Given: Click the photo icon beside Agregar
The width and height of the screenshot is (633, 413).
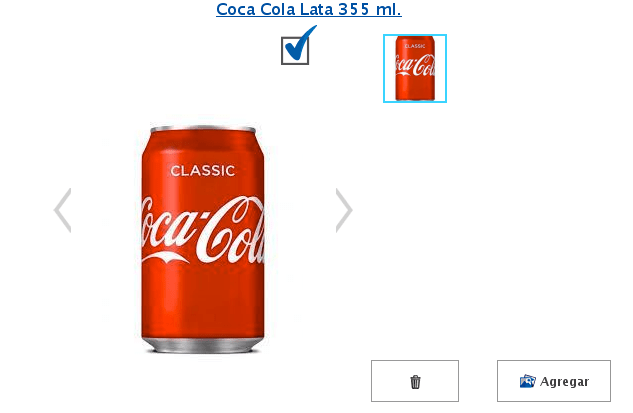Looking at the screenshot, I should tap(527, 381).
